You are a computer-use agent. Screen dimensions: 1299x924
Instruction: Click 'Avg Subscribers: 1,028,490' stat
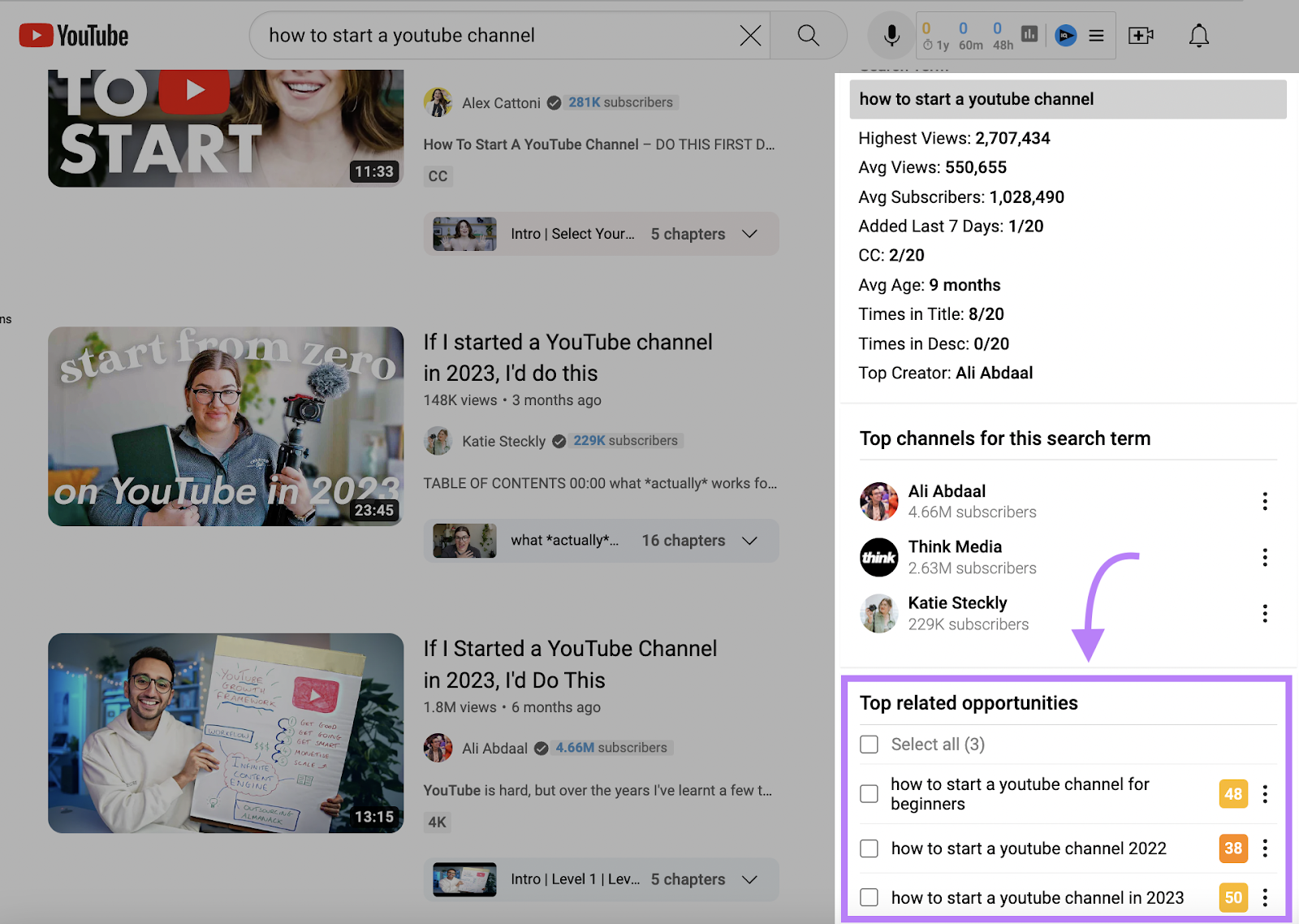pos(961,197)
